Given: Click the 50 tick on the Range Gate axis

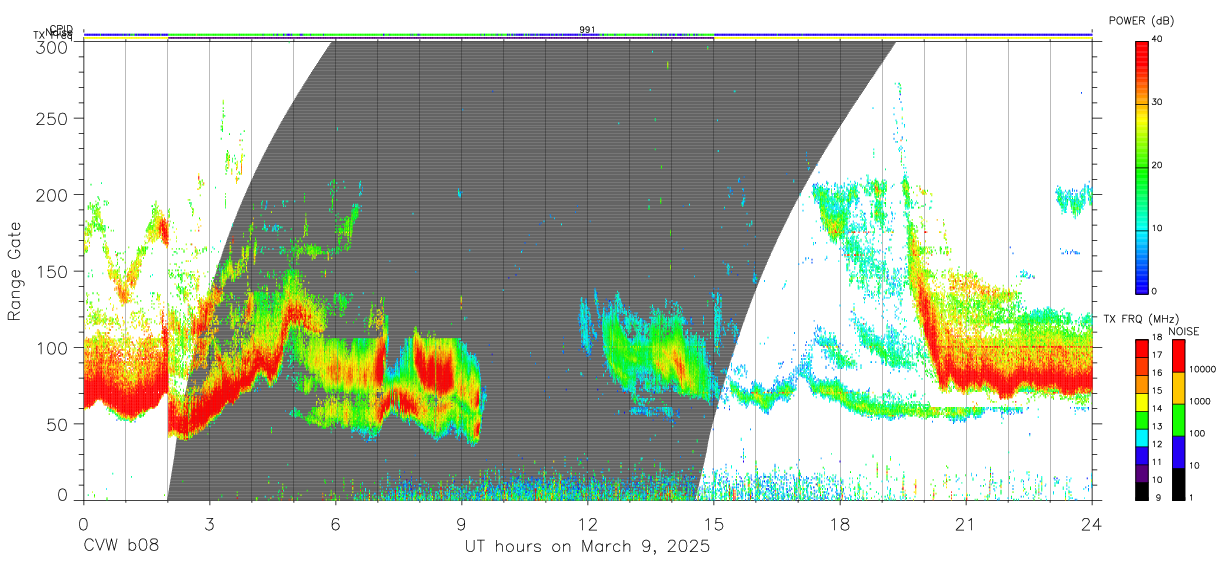Looking at the screenshot, I should [x=58, y=424].
